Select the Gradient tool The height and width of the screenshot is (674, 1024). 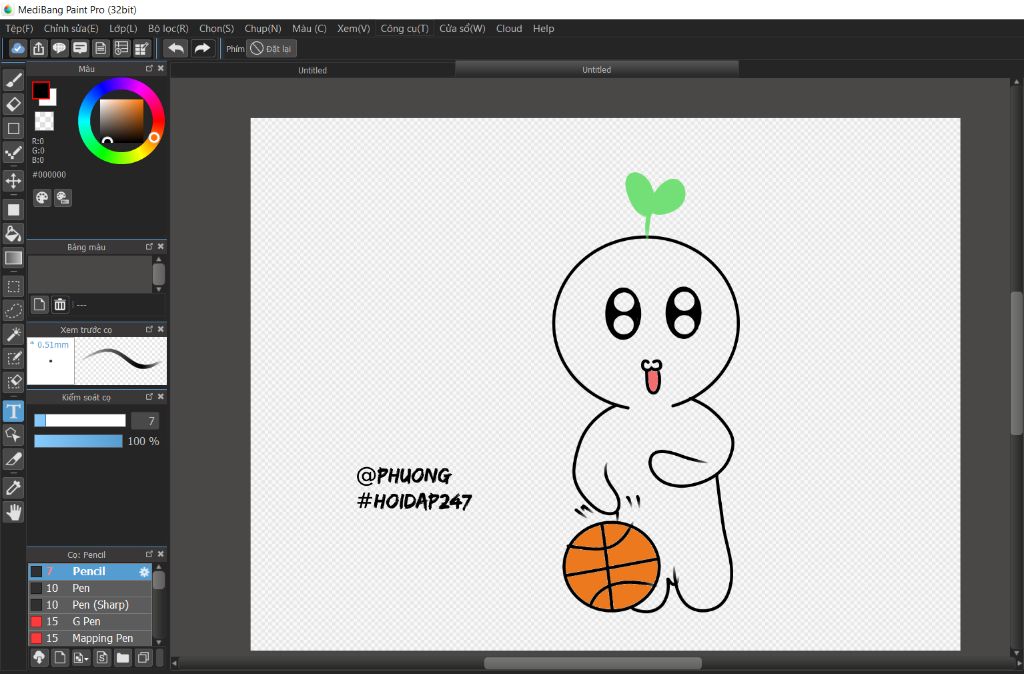tap(13, 258)
